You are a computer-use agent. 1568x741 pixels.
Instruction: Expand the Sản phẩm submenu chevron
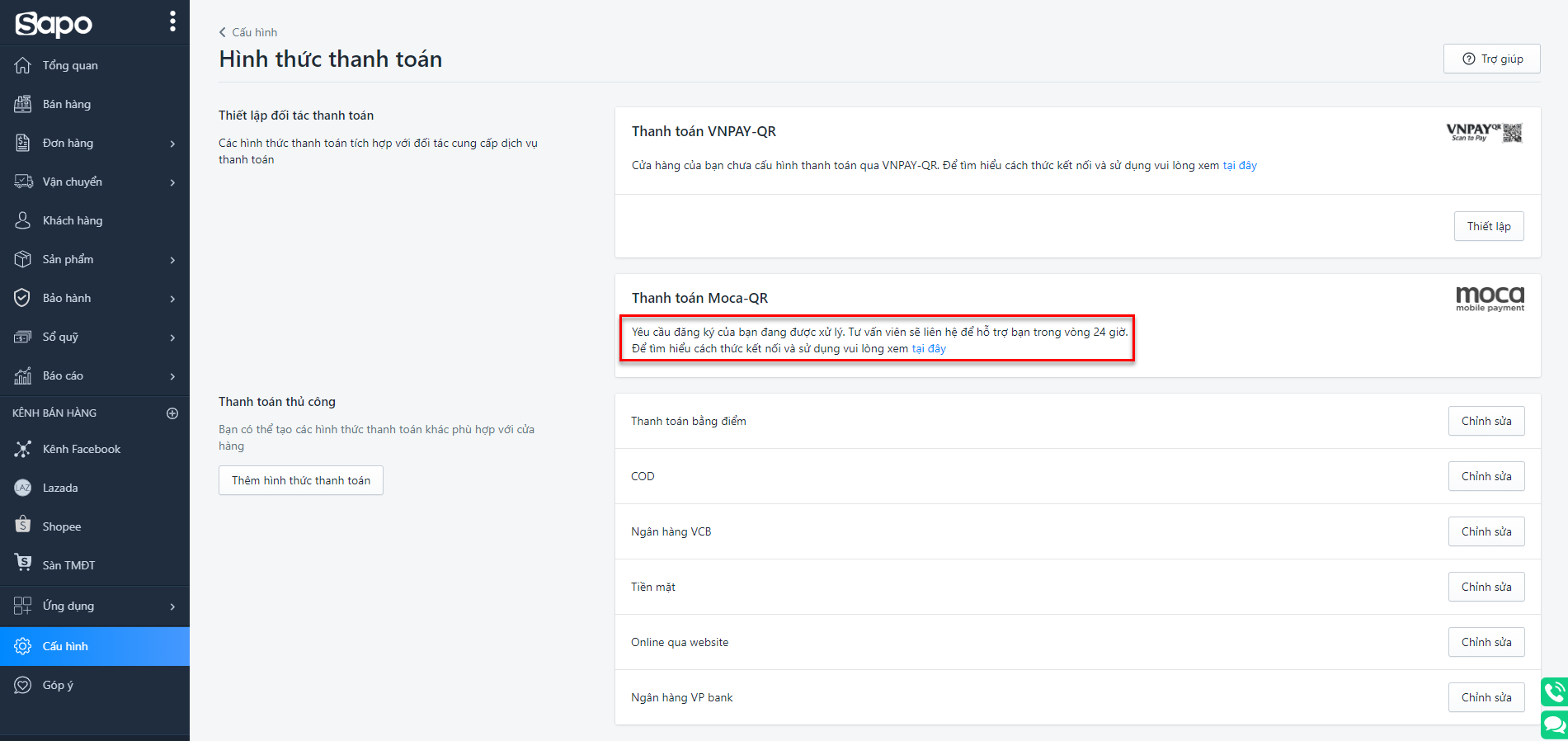[172, 260]
